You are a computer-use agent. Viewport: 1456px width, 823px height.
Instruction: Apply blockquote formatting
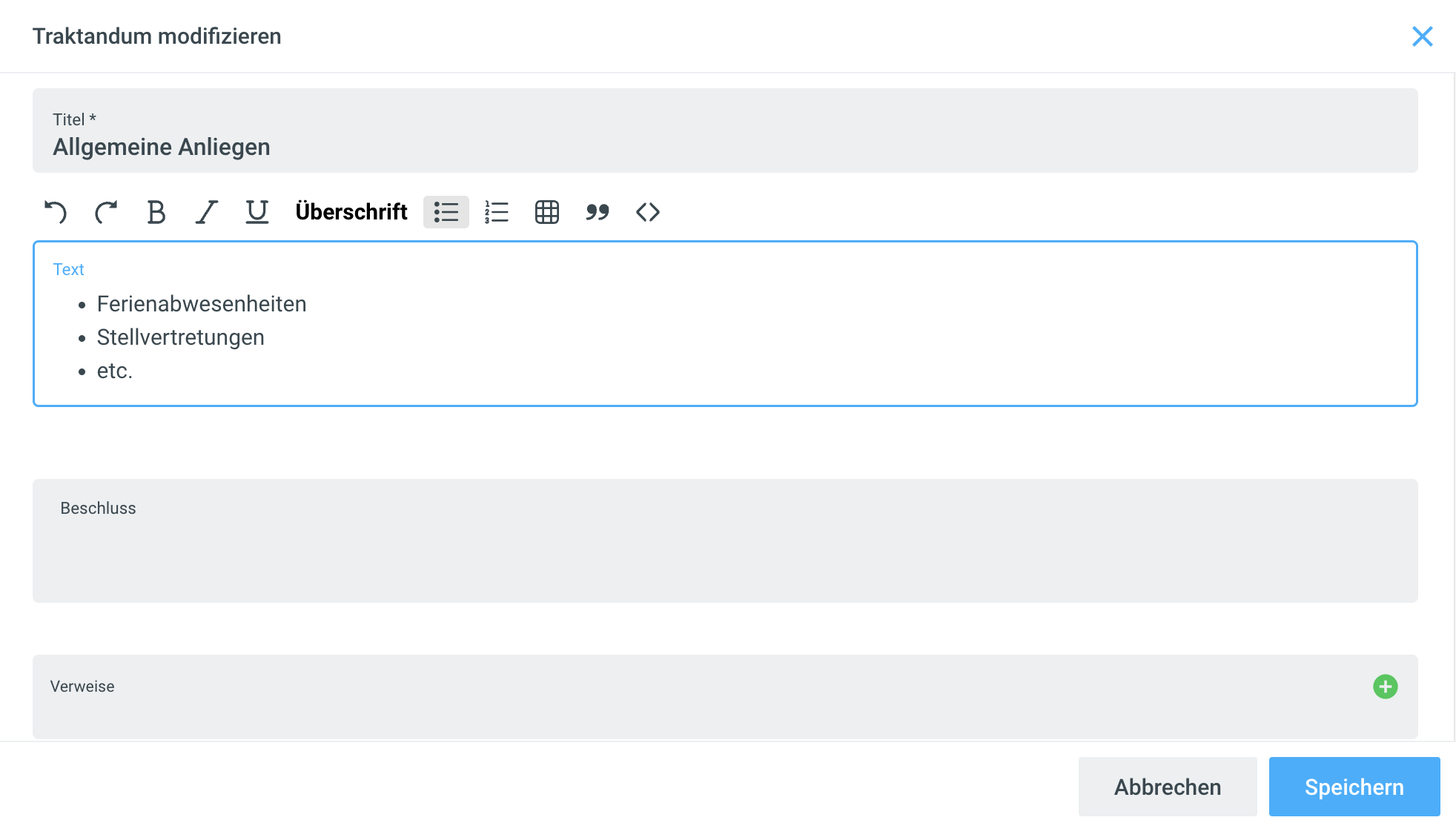point(598,213)
